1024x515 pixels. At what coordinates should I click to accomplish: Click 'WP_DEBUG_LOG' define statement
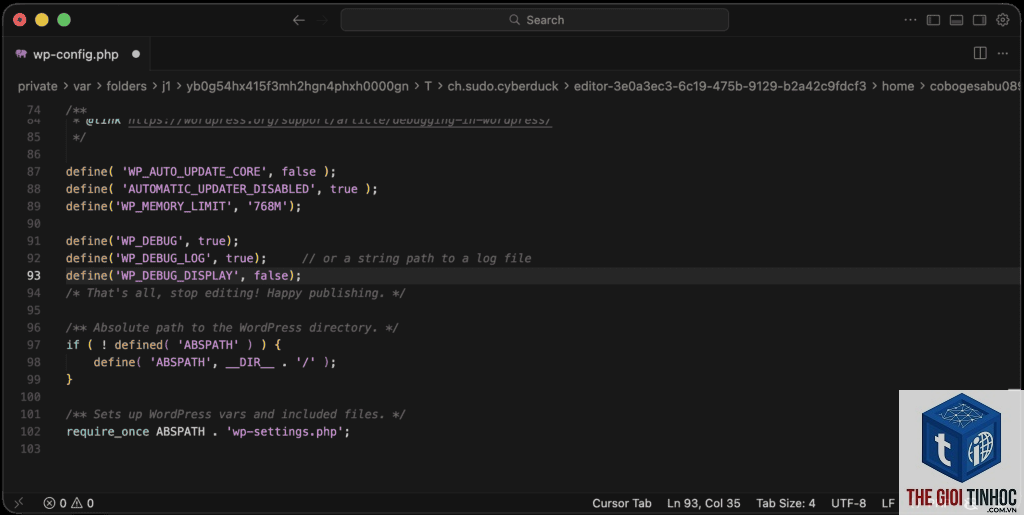(166, 258)
